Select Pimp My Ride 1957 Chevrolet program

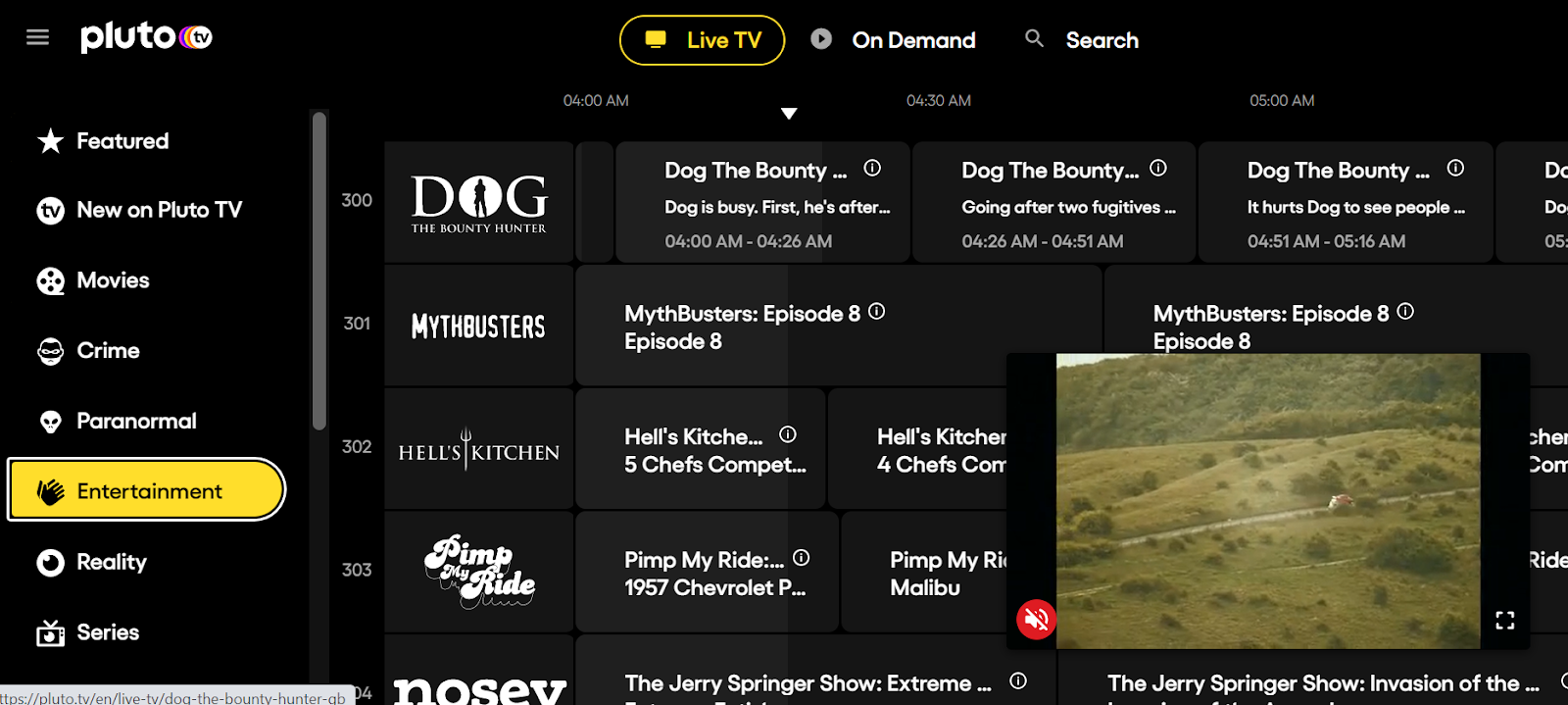point(707,572)
